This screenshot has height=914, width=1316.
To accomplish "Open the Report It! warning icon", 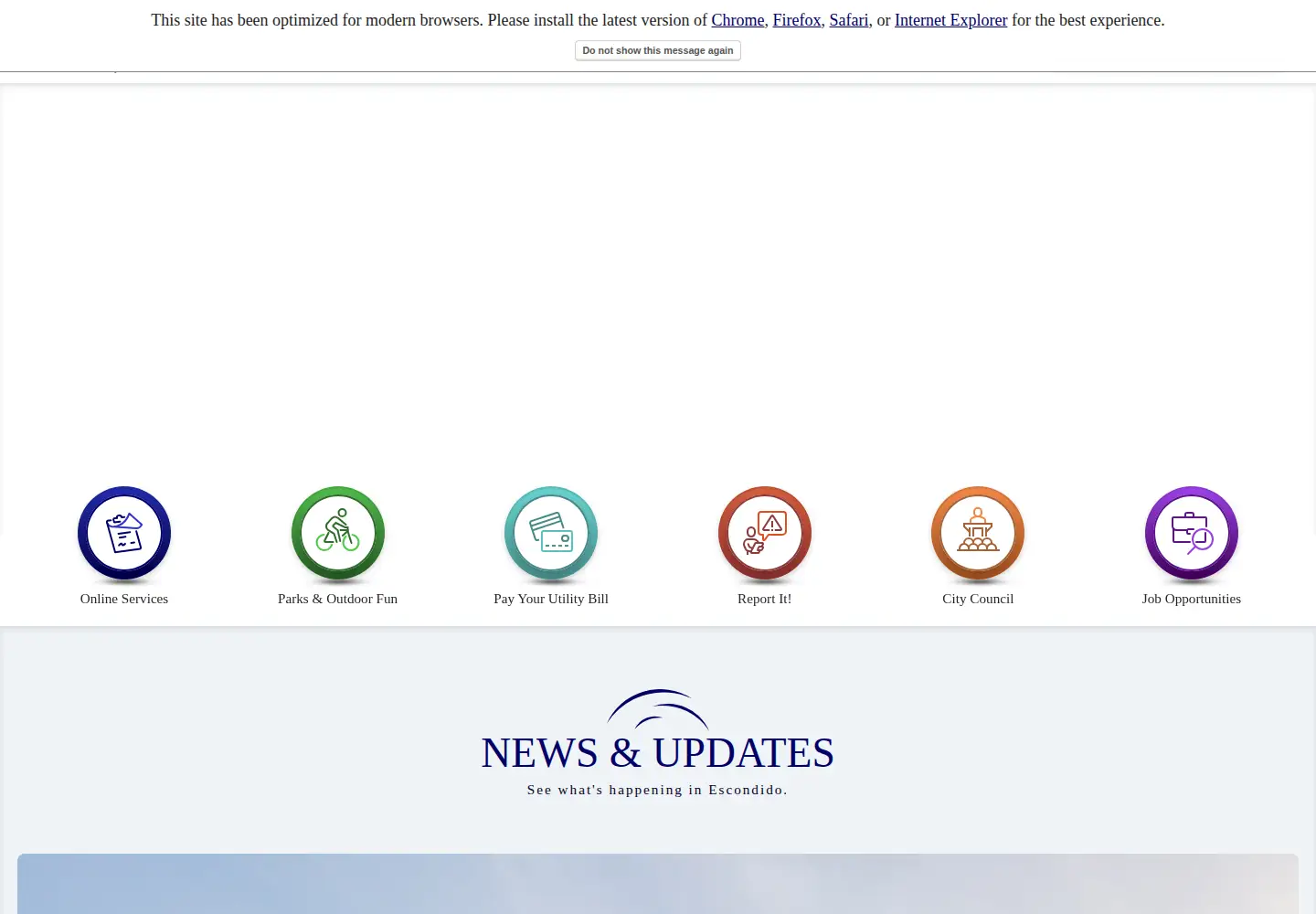I will (765, 533).
